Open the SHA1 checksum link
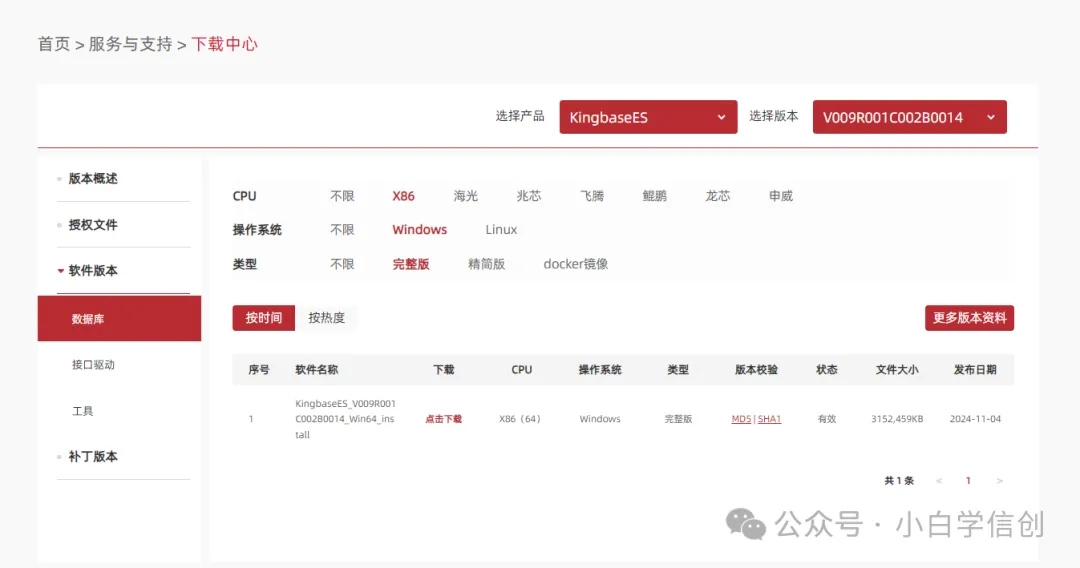 (x=769, y=419)
